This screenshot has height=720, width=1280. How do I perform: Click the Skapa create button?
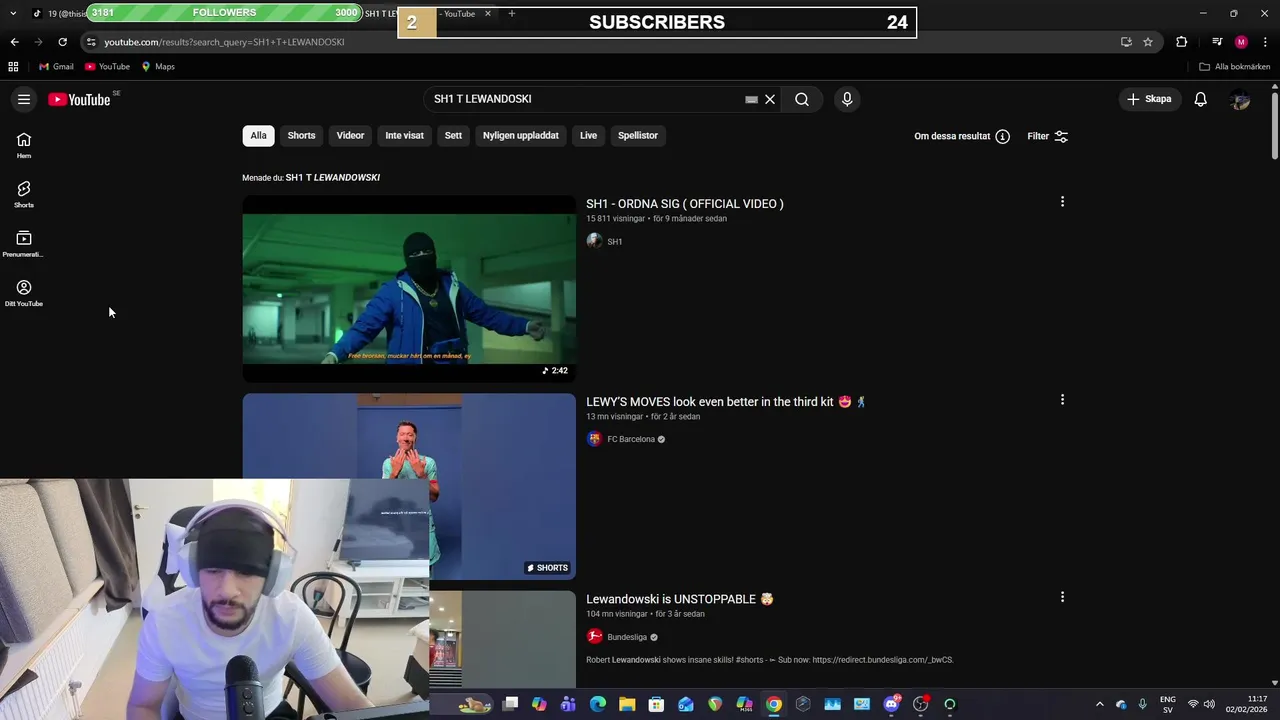click(1149, 99)
